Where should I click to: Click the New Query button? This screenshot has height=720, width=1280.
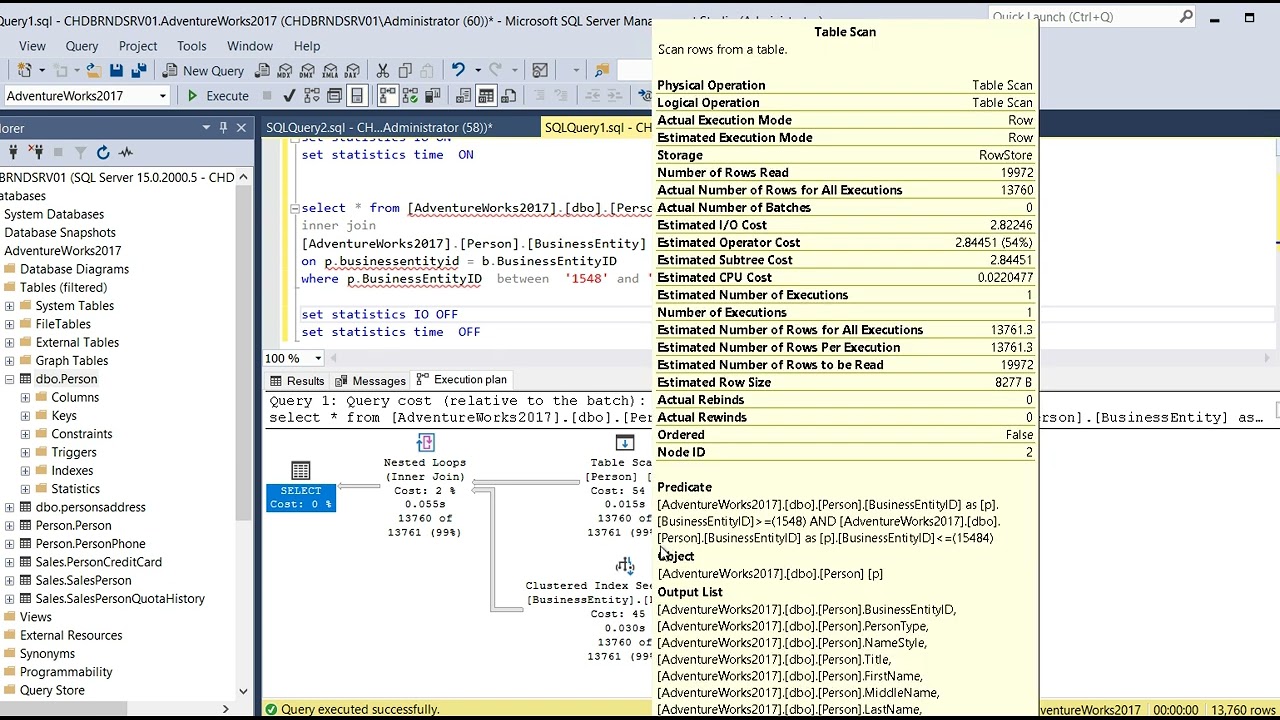[203, 71]
